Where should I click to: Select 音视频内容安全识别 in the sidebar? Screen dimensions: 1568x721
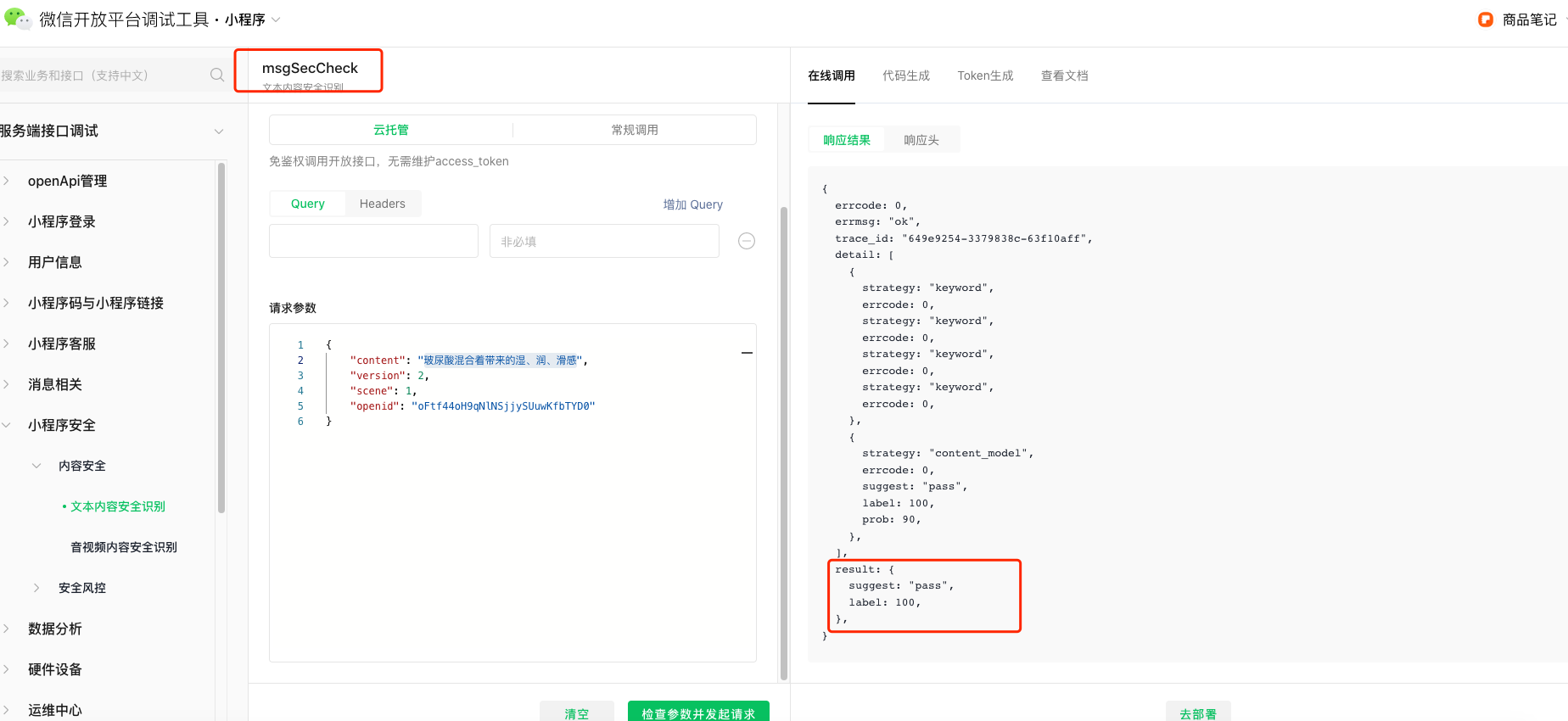coord(124,547)
